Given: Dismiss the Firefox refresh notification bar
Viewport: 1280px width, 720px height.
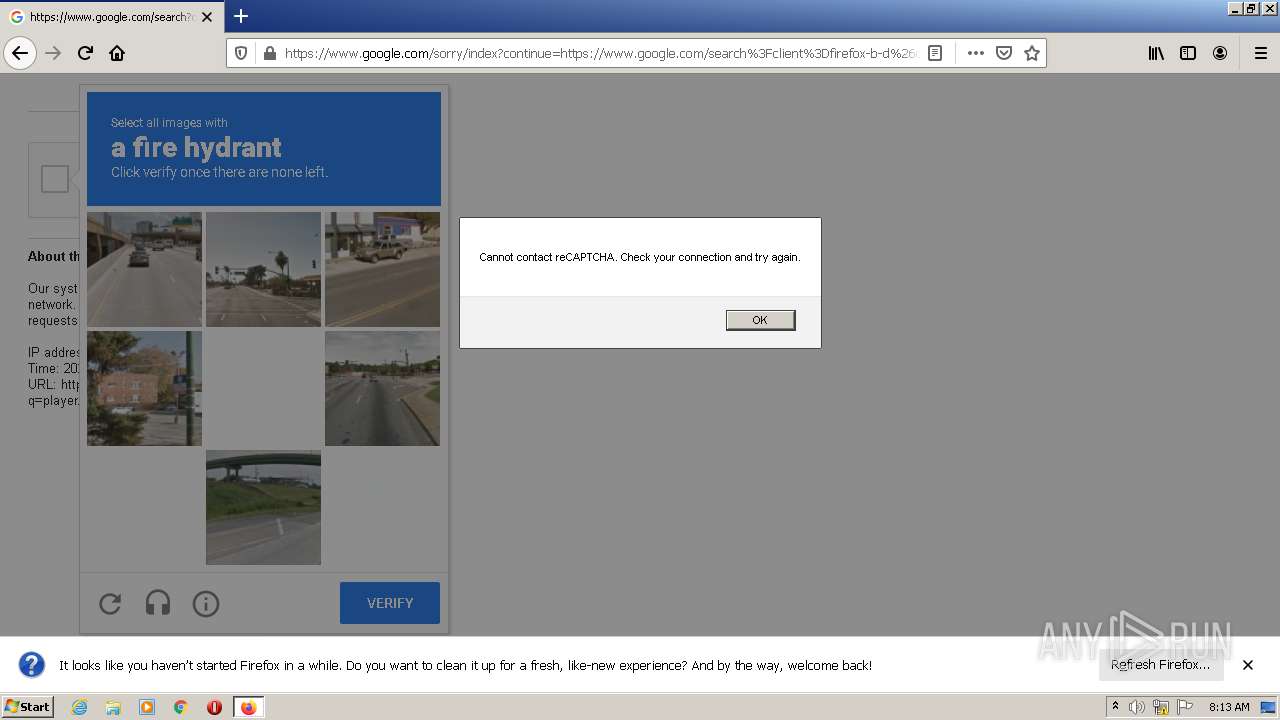Looking at the screenshot, I should 1248,665.
